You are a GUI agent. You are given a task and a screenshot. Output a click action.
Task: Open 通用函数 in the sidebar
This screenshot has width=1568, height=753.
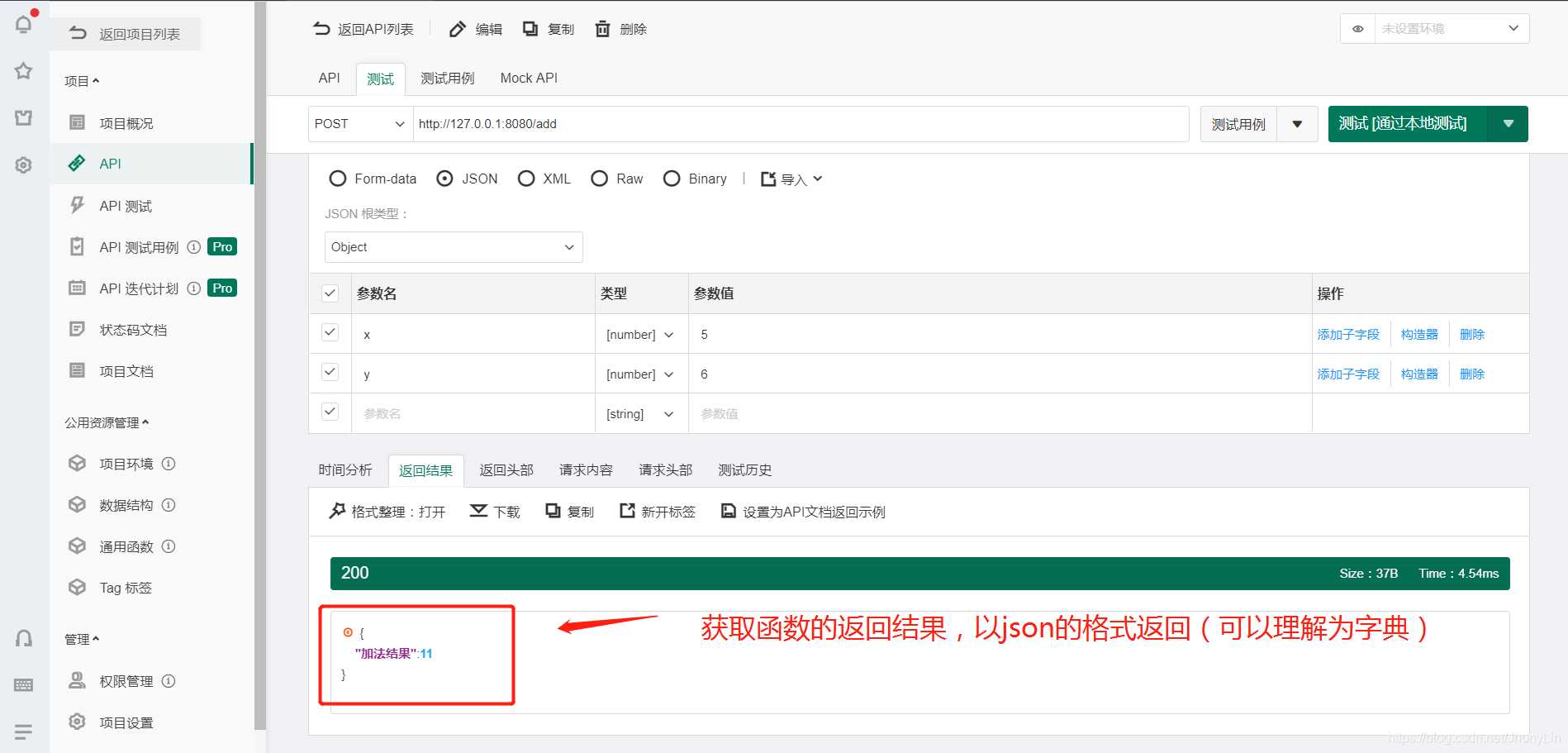(126, 546)
